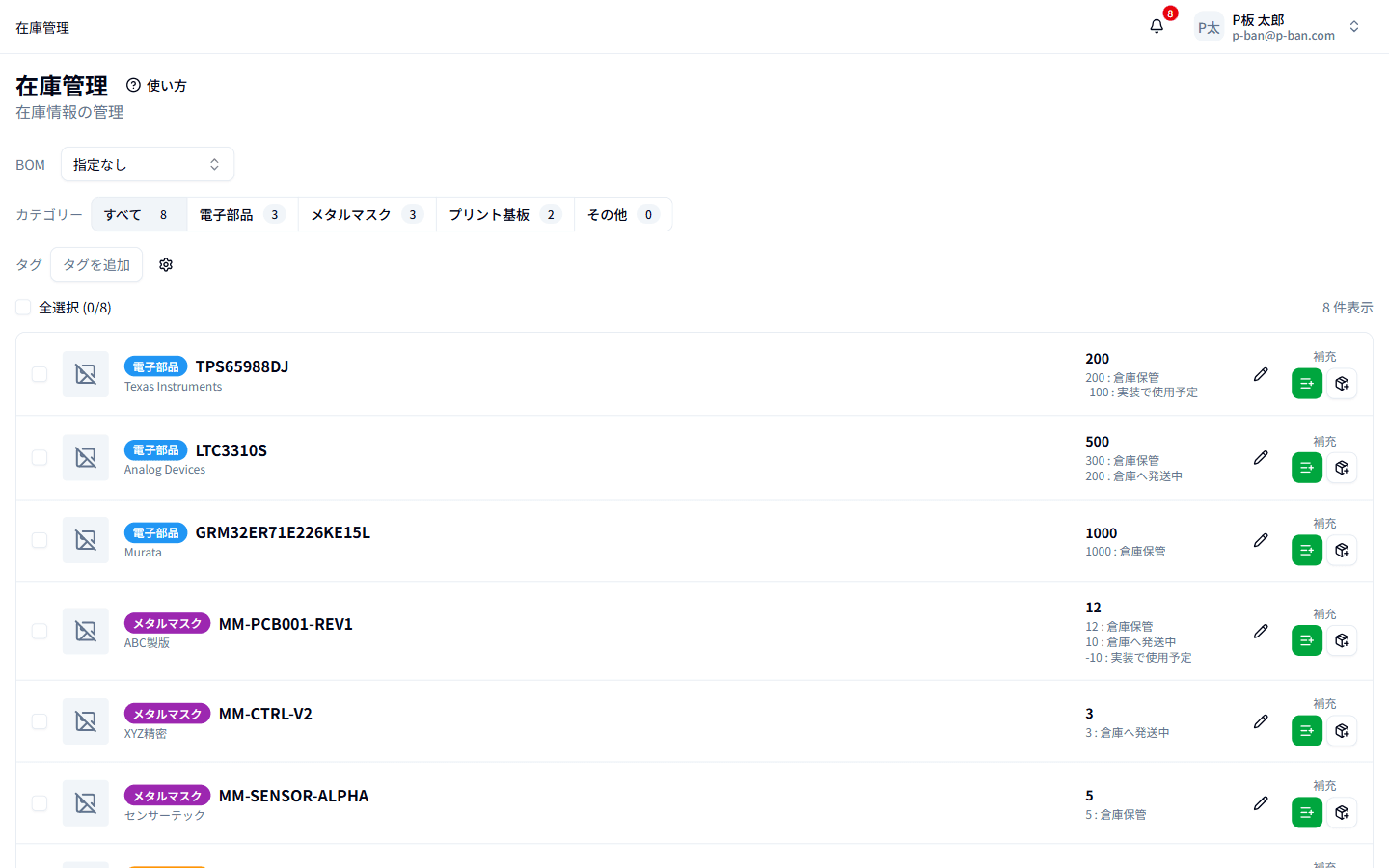Open the MM-SENSOR-ALPHA item name
Viewport: 1389px width, 868px height.
click(293, 796)
